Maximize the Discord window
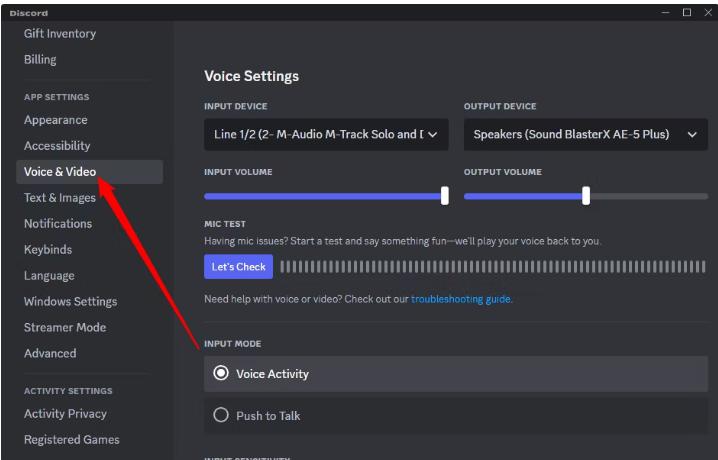Viewport: 718px width, 460px height. click(x=687, y=12)
